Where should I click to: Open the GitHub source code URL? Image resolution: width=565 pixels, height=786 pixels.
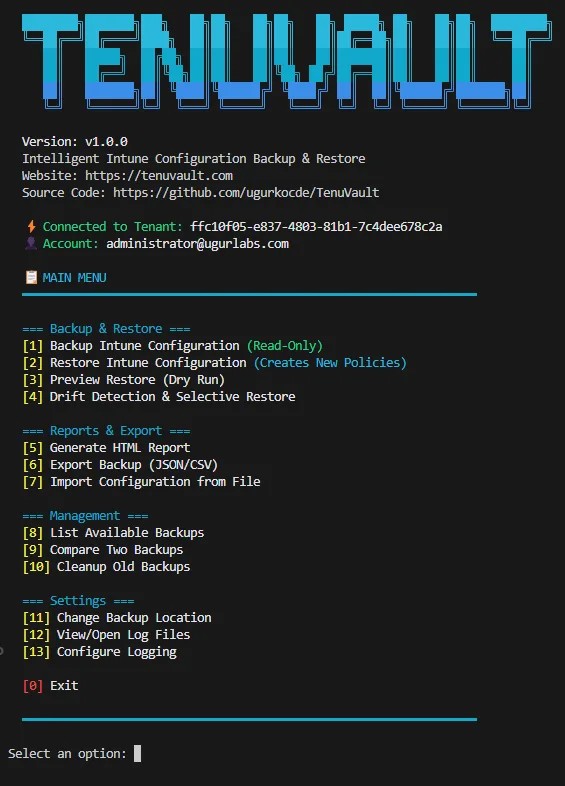click(x=246, y=192)
